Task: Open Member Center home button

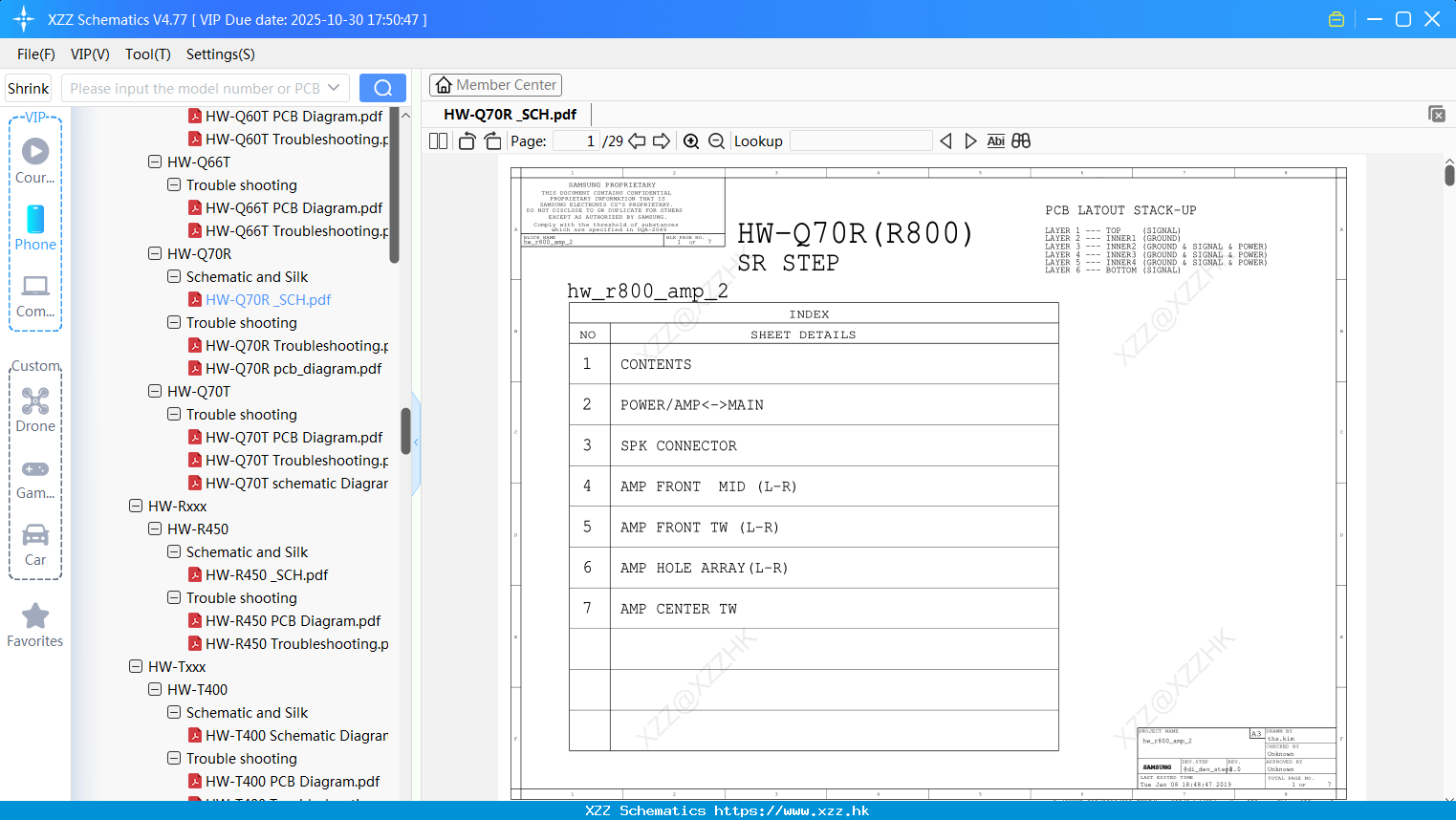Action: coord(495,85)
